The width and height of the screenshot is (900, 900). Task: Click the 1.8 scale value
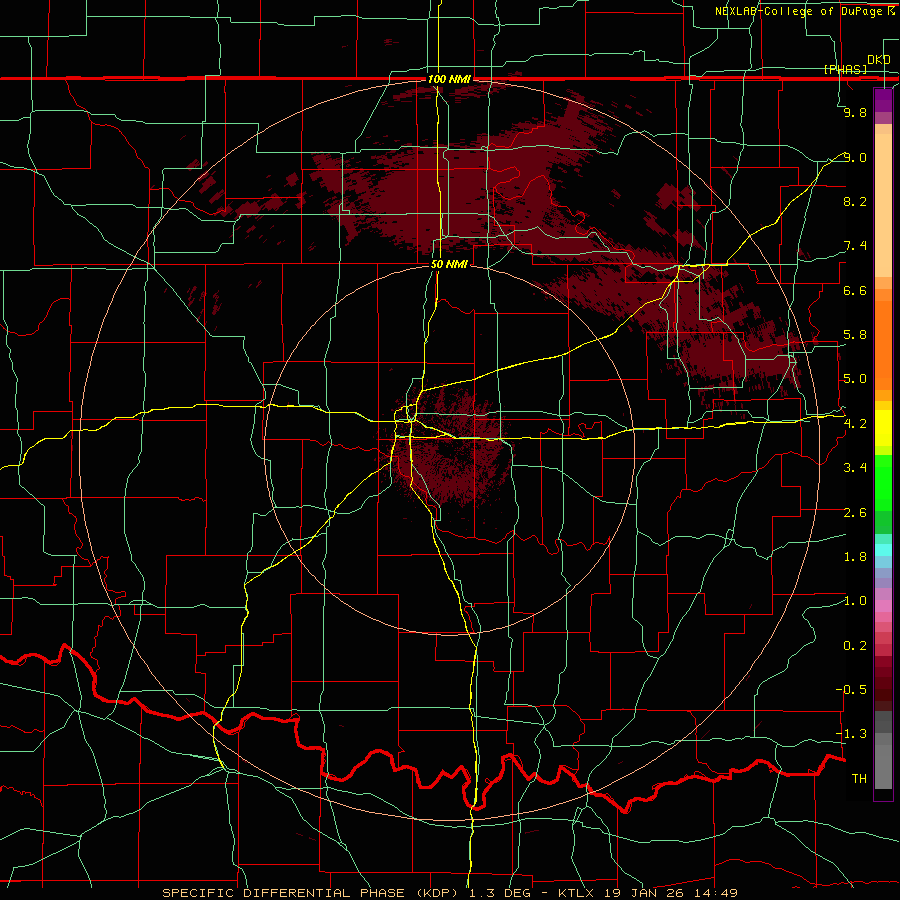pos(855,557)
